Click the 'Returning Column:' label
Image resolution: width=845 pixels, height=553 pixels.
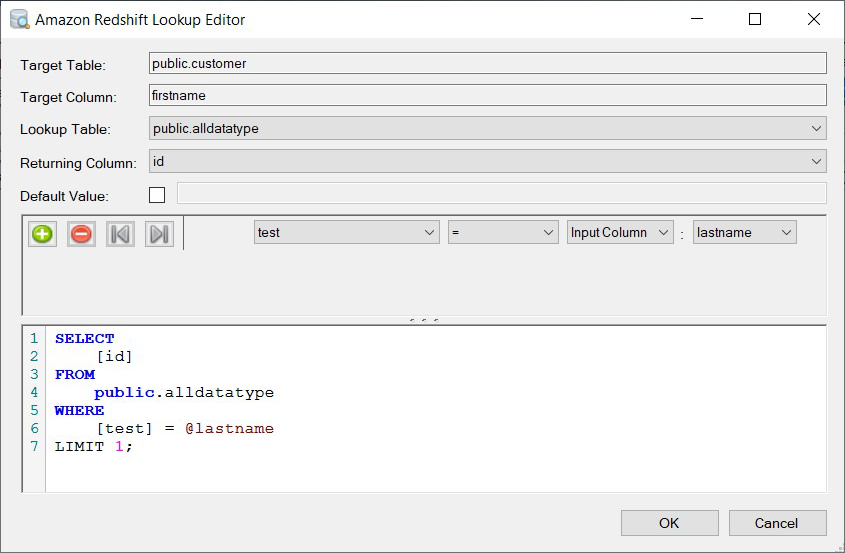[78, 163]
